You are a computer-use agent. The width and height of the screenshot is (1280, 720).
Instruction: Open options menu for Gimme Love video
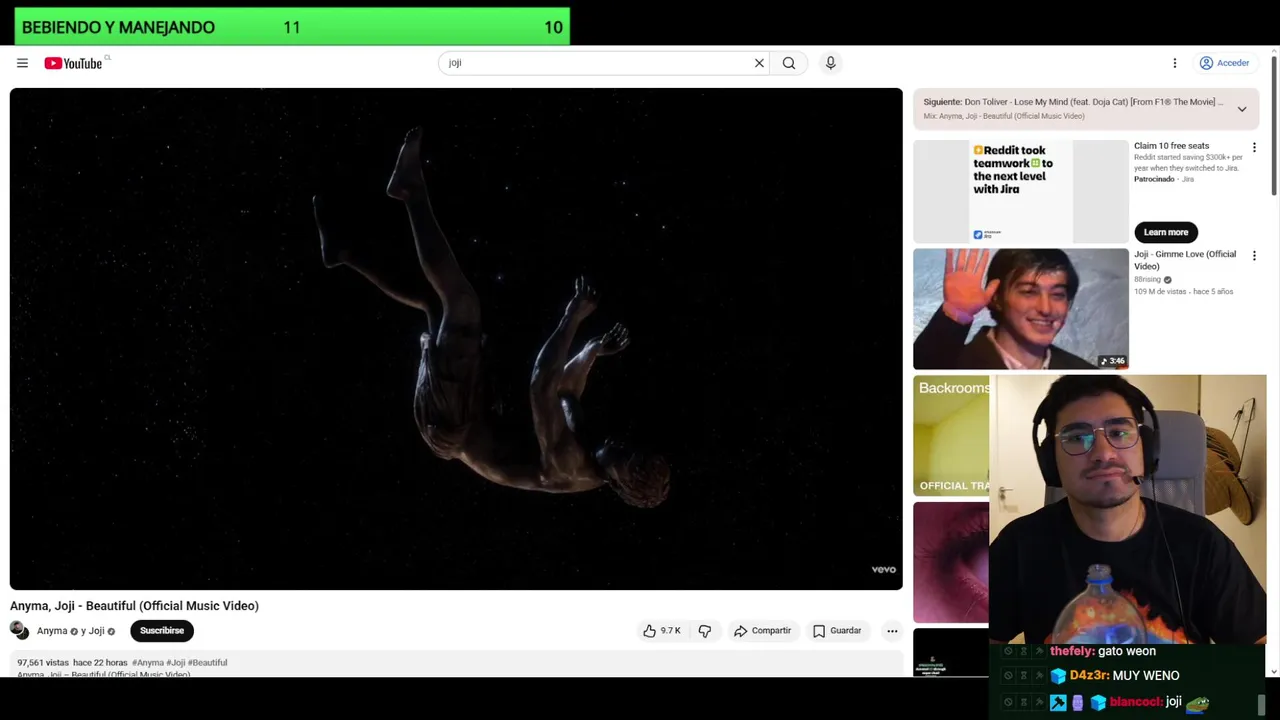coord(1254,256)
